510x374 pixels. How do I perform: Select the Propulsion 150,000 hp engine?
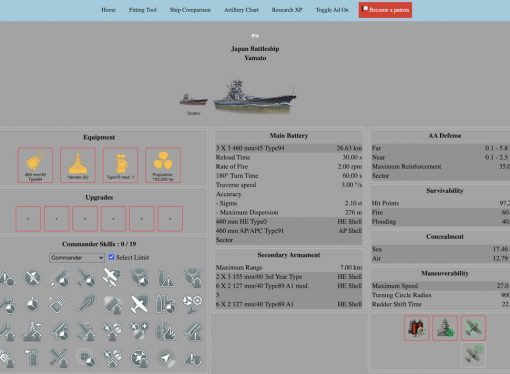[x=163, y=165]
